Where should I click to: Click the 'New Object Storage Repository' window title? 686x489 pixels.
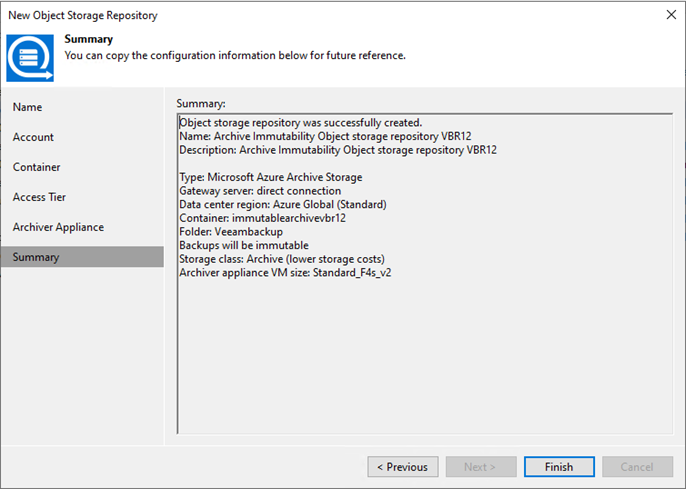[x=83, y=15]
